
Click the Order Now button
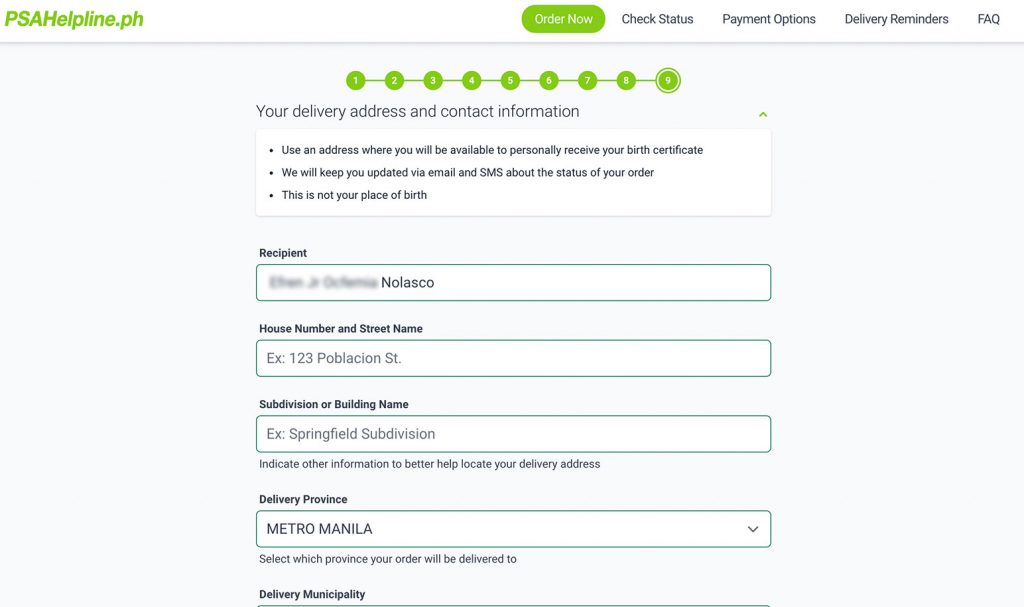pos(563,19)
